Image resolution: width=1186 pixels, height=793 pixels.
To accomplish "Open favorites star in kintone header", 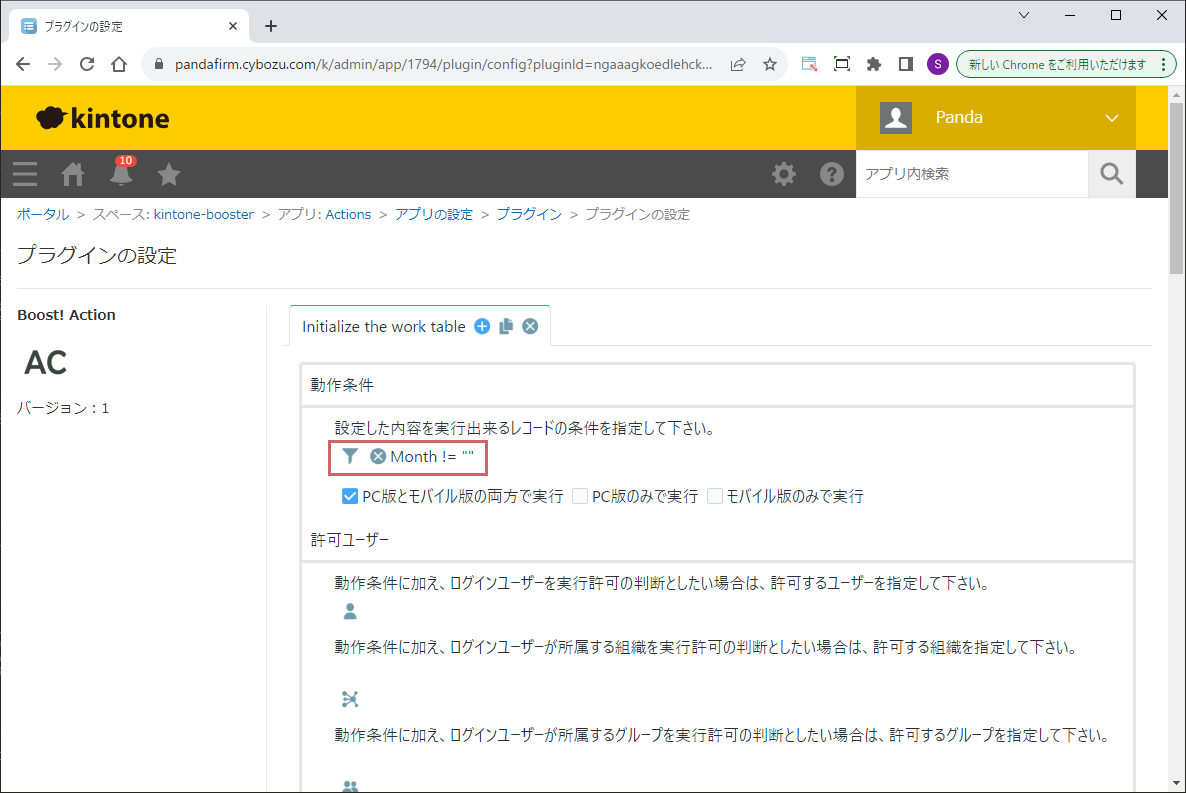I will 169,174.
